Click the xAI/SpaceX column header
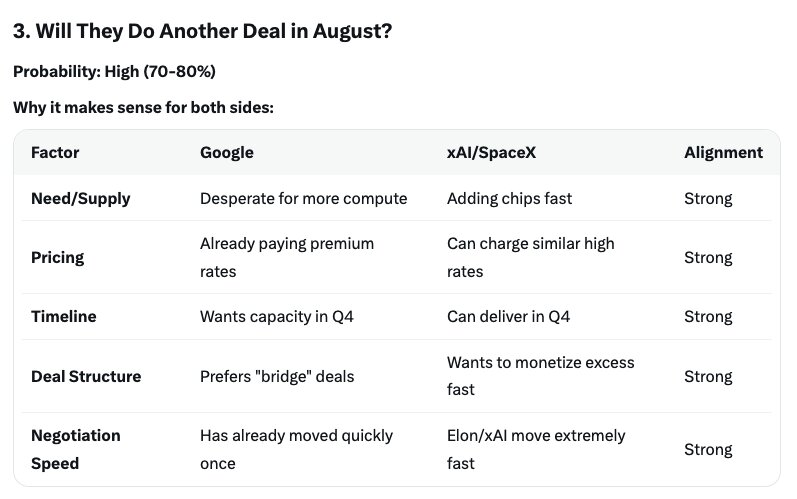Image resolution: width=797 pixels, height=499 pixels. tap(492, 152)
